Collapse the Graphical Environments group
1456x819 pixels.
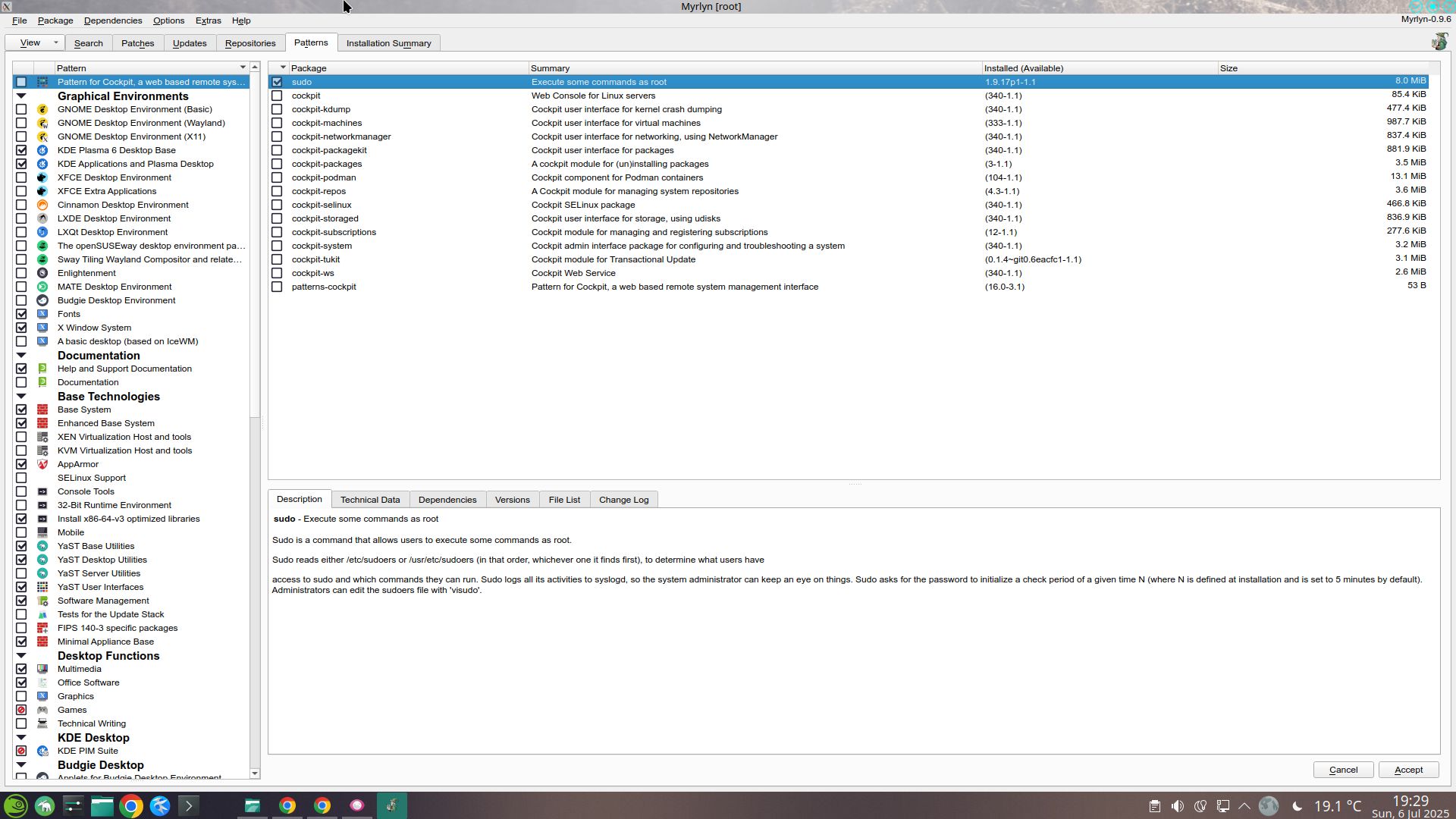[21, 96]
